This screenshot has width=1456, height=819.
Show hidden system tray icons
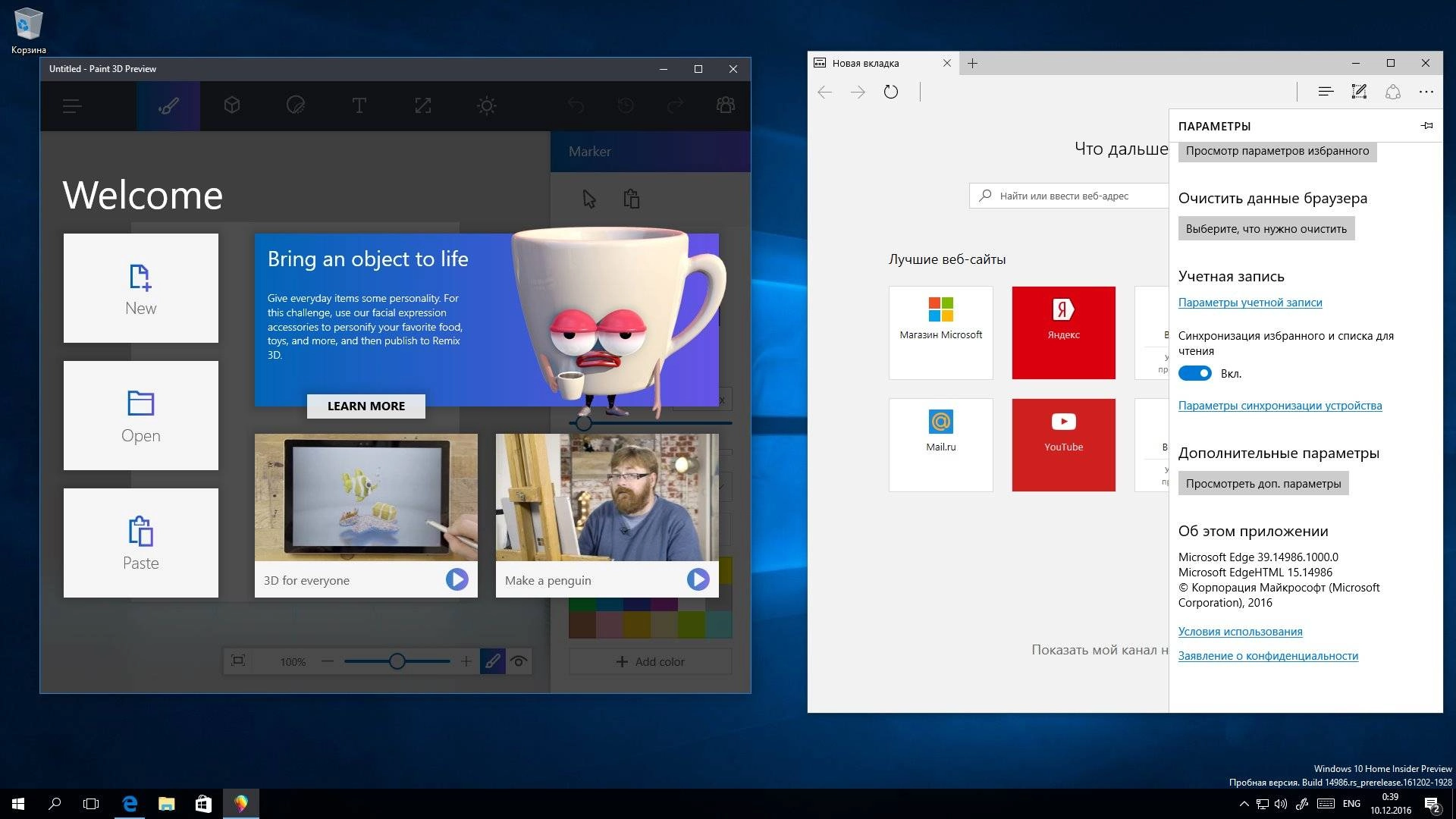pos(1244,804)
